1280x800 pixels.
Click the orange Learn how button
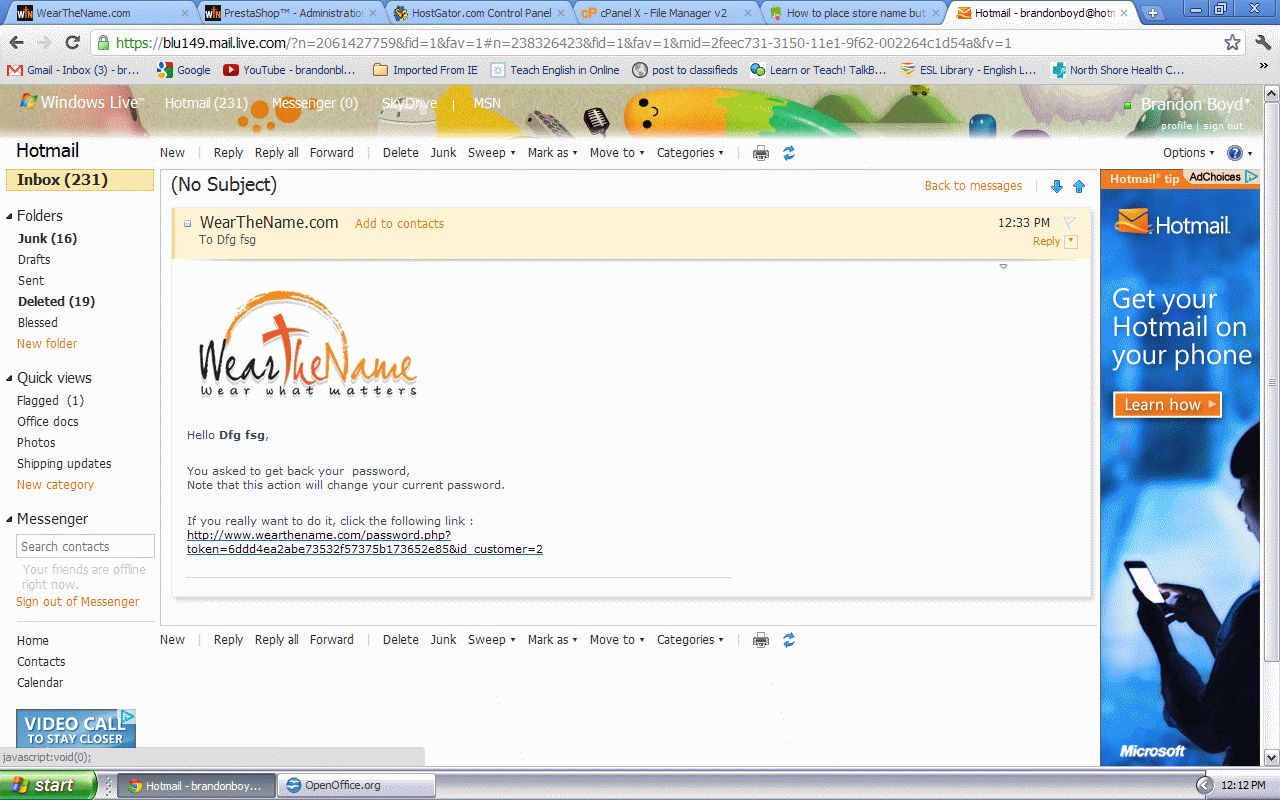(1167, 405)
